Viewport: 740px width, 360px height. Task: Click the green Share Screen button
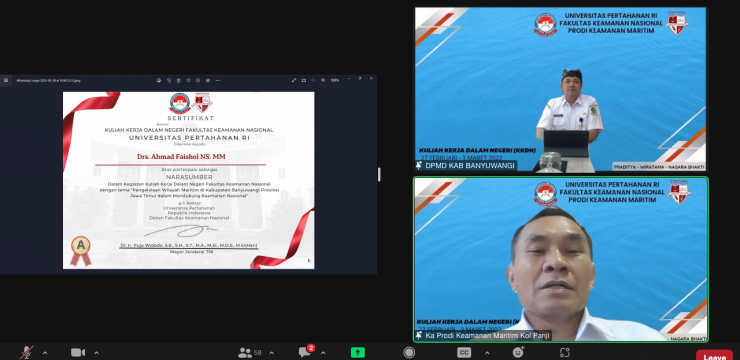click(x=358, y=352)
